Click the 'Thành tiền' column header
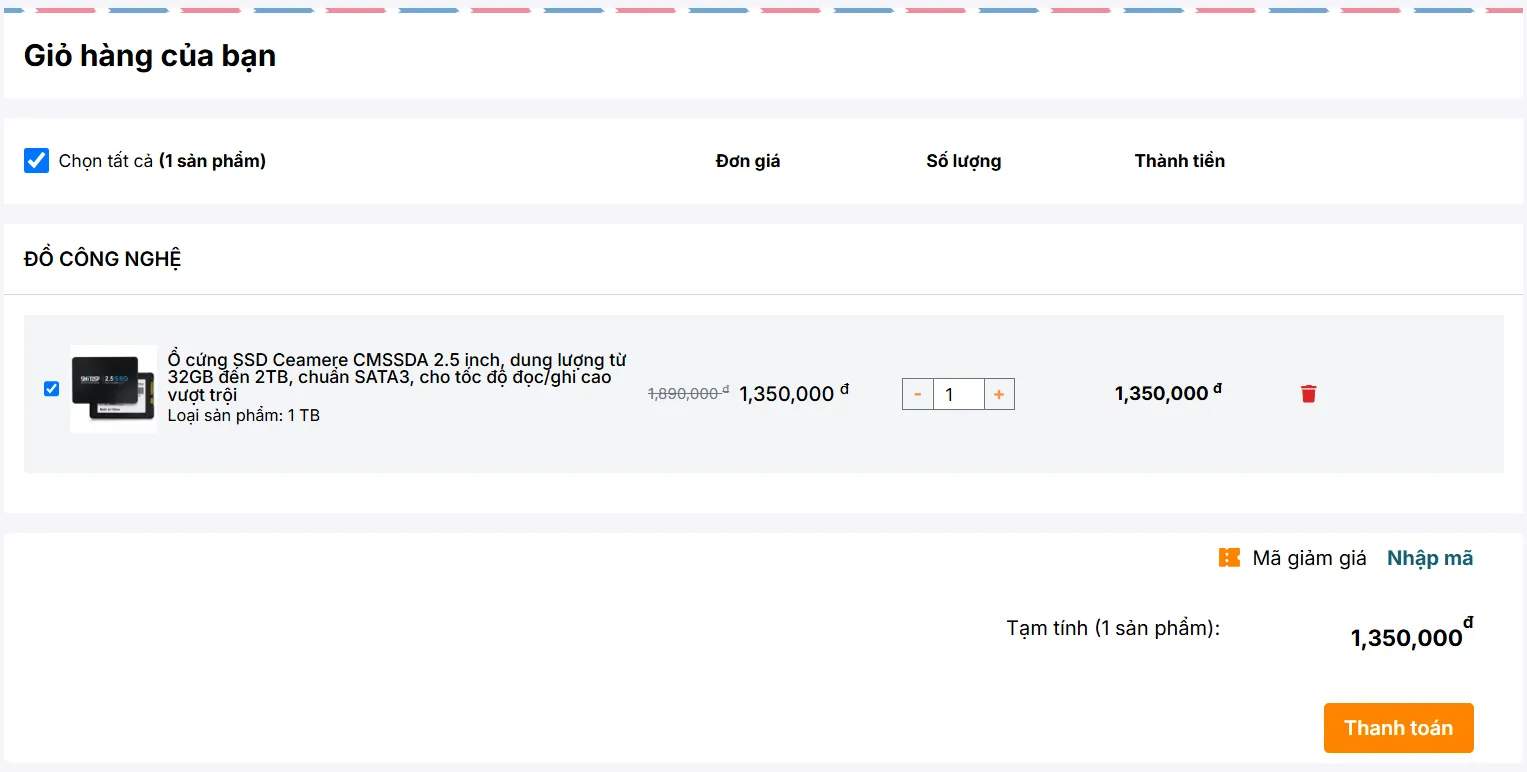The width and height of the screenshot is (1527, 772). (1180, 161)
